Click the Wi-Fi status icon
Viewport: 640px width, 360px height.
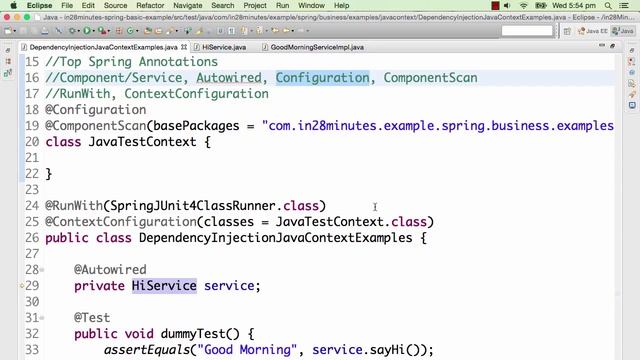524,6
